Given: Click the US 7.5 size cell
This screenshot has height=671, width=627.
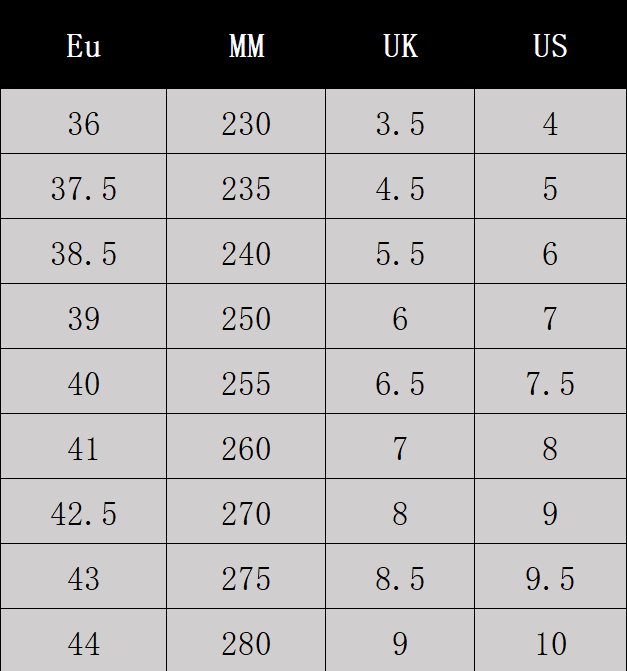Looking at the screenshot, I should 550,383.
